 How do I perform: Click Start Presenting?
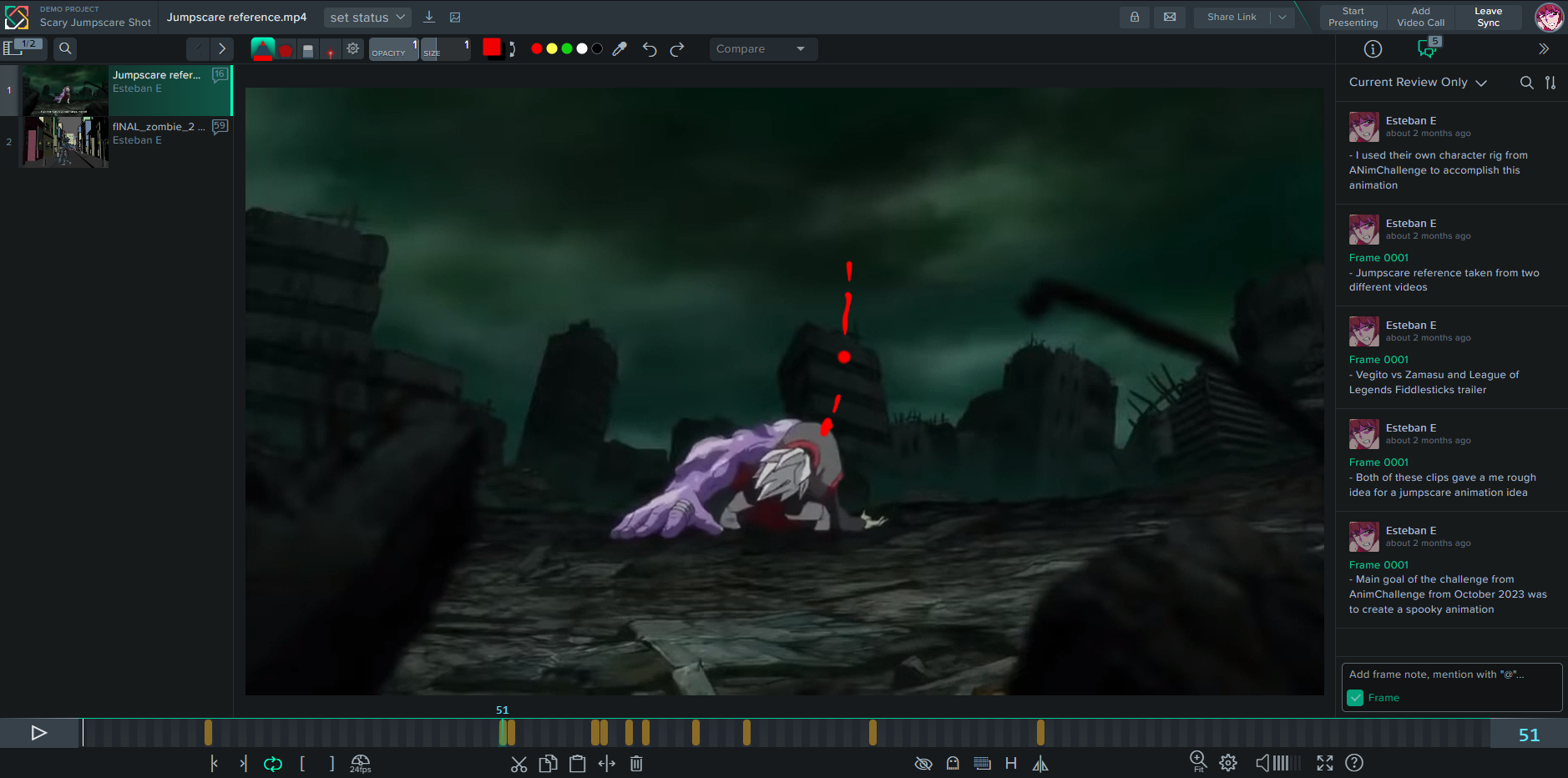click(x=1353, y=17)
